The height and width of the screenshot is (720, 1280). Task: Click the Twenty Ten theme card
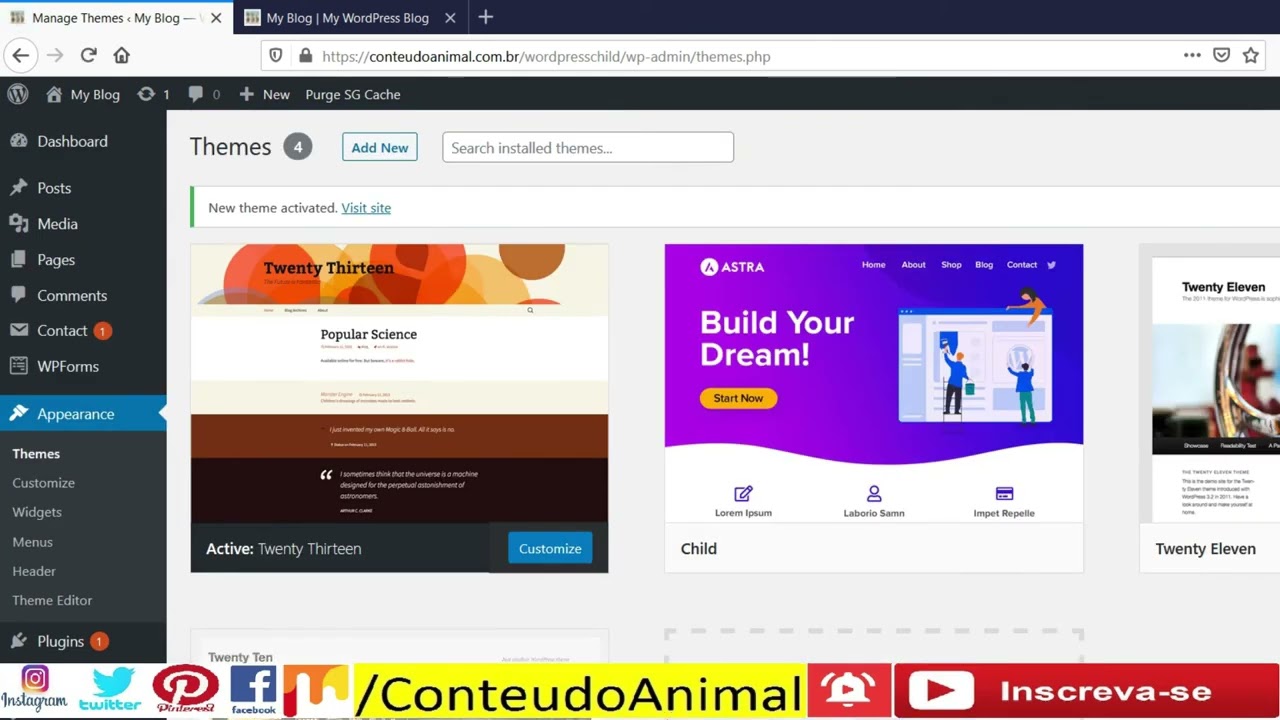tap(399, 646)
